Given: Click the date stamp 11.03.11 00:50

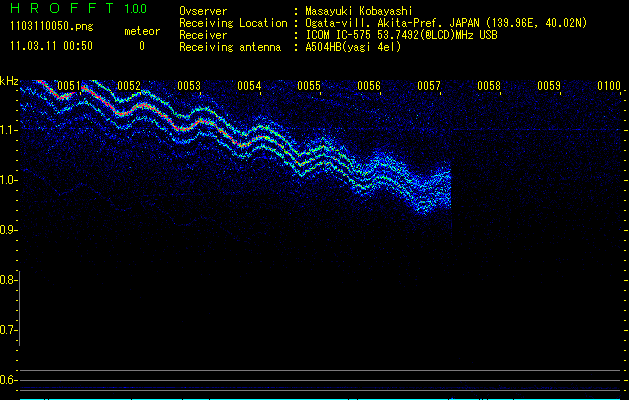Looking at the screenshot, I should tap(51, 46).
